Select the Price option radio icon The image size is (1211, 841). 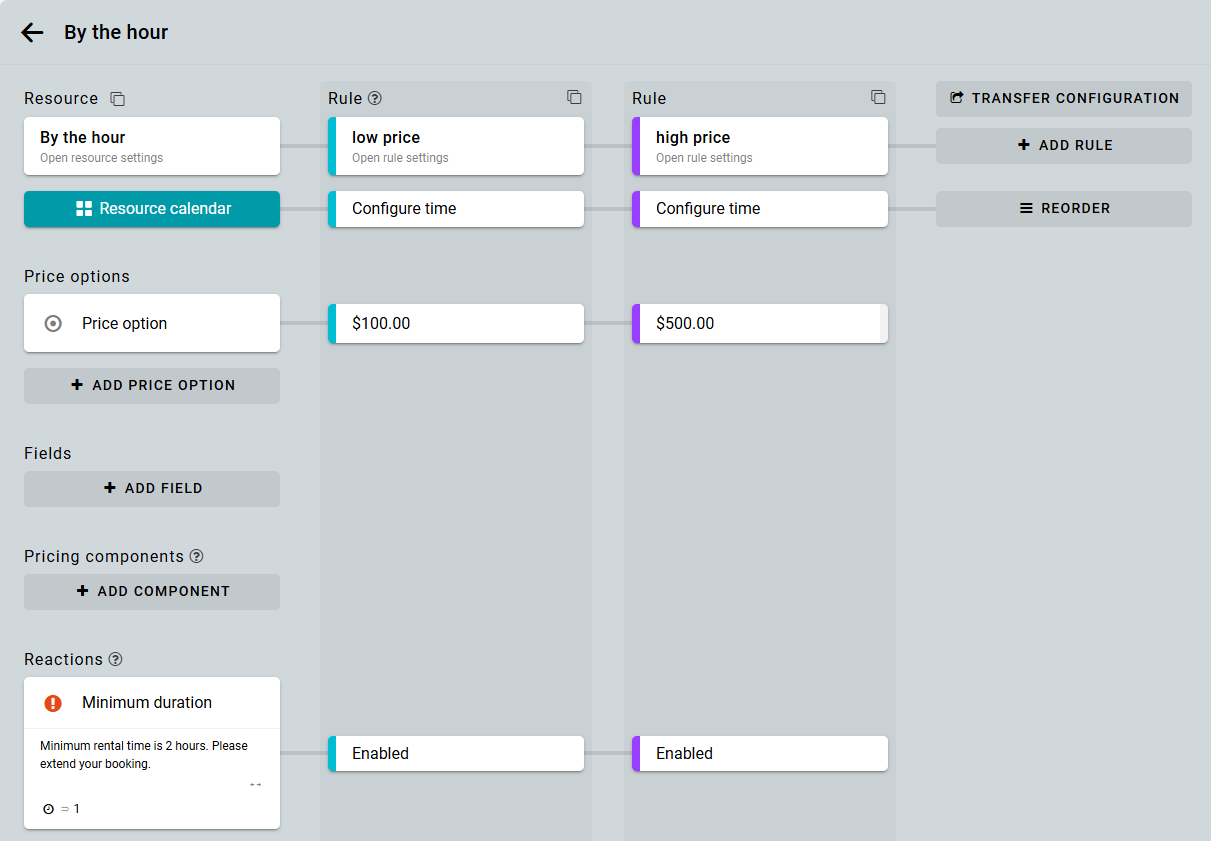[54, 324]
